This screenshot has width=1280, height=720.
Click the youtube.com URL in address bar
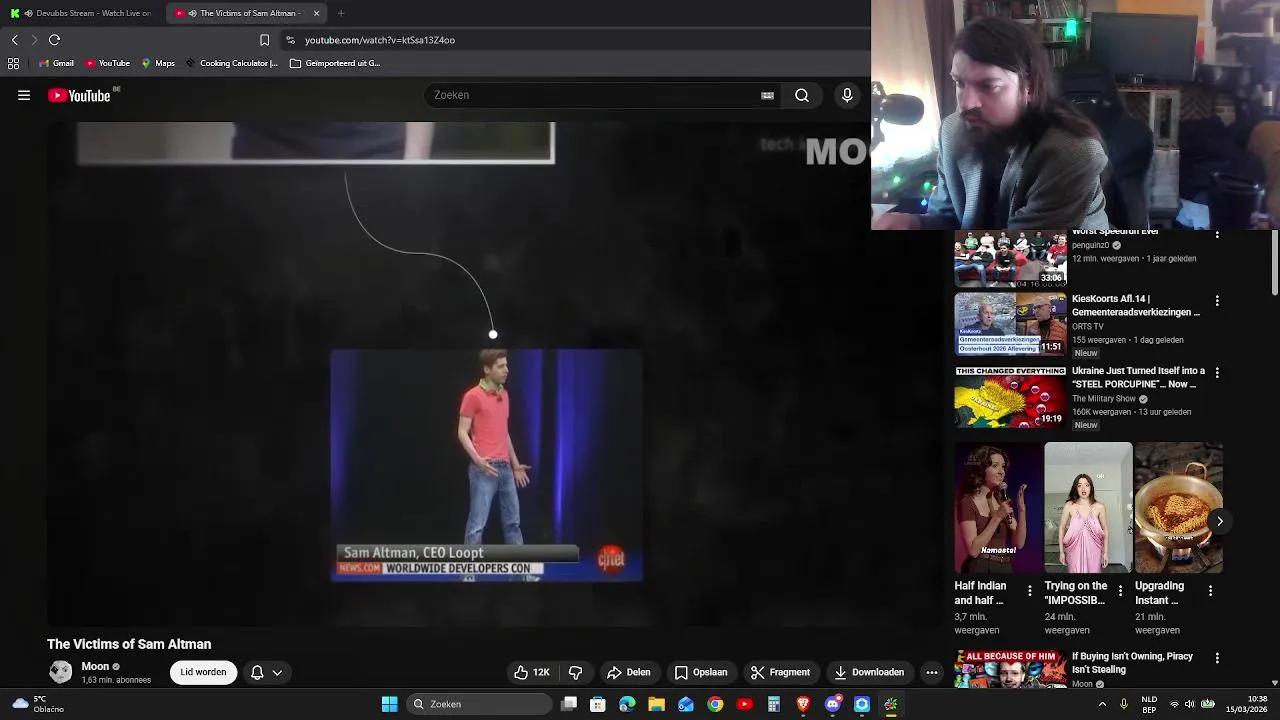coord(380,40)
